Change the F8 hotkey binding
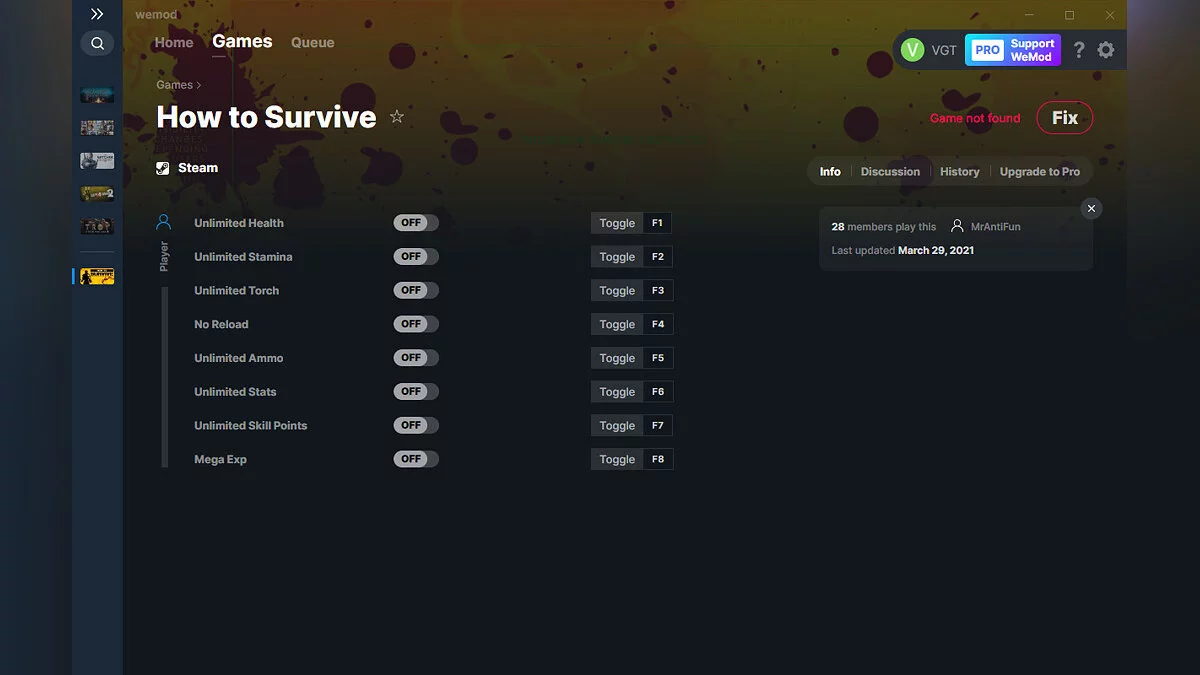Image resolution: width=1200 pixels, height=675 pixels. tap(658, 459)
